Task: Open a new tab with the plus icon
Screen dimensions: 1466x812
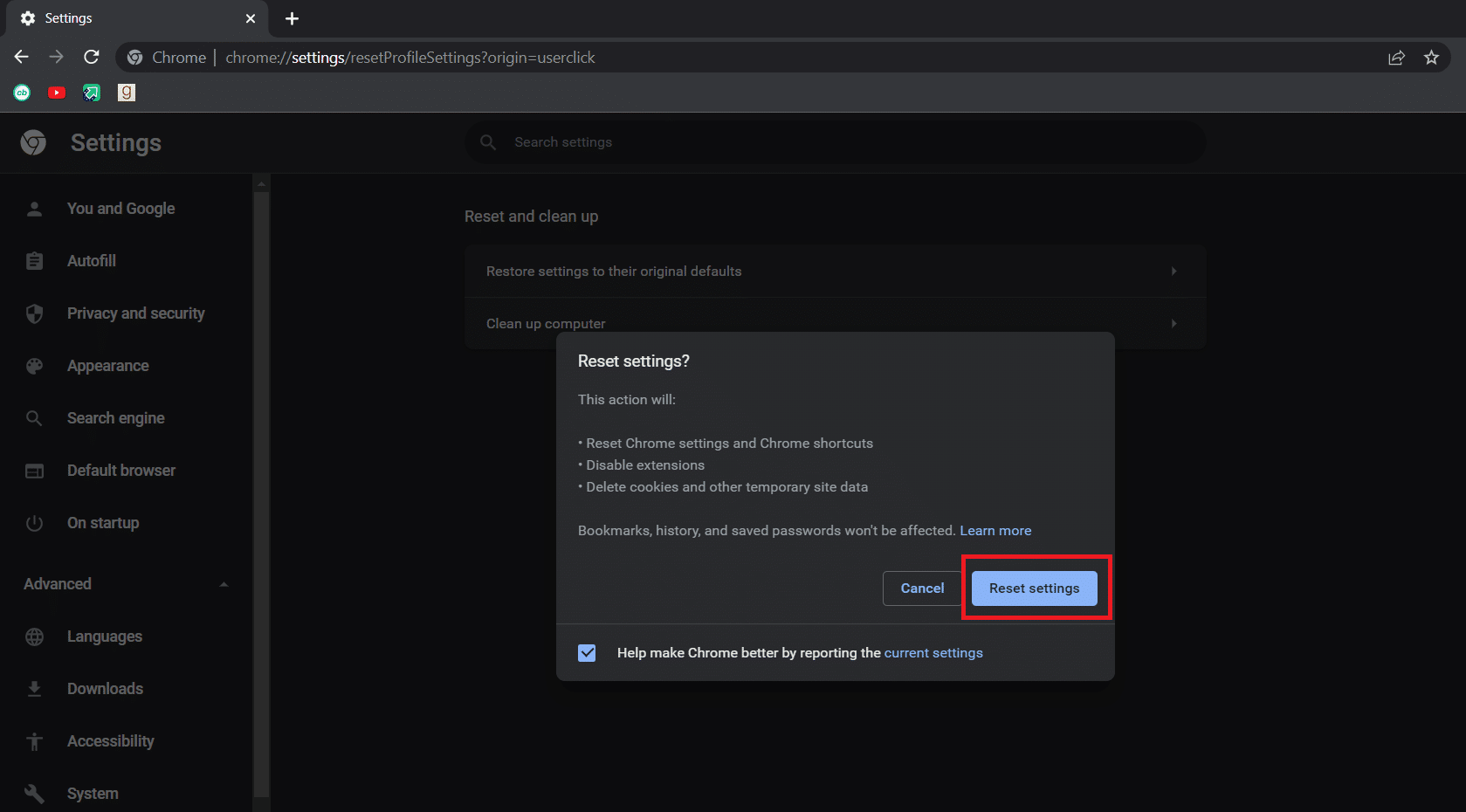Action: pos(292,18)
